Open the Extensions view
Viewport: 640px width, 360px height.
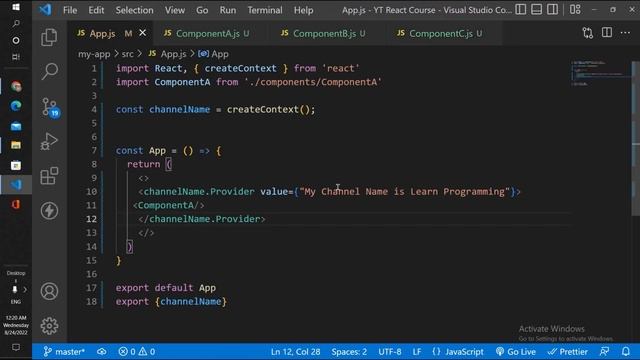(49, 176)
